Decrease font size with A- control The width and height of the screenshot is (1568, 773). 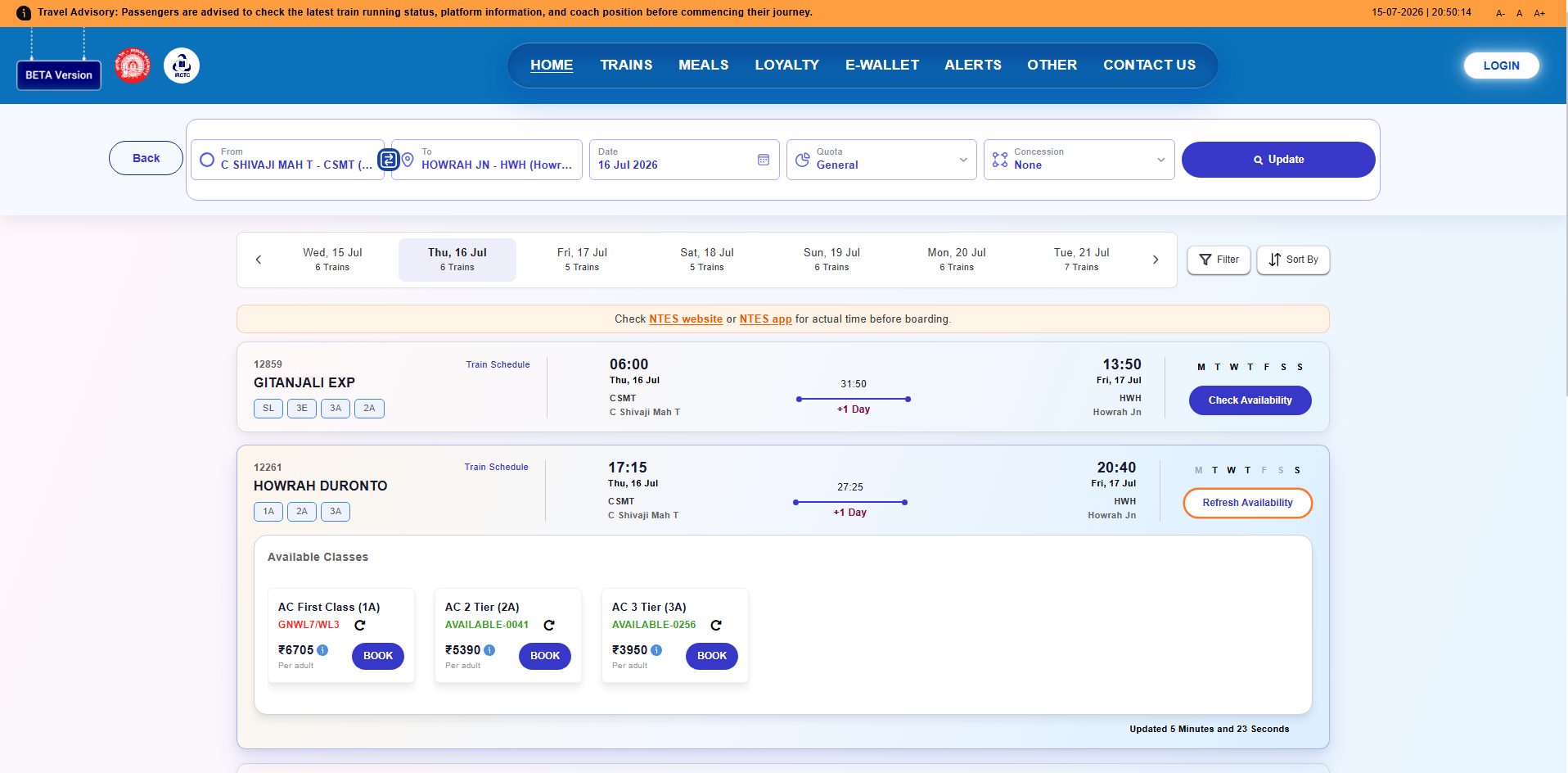(1500, 13)
